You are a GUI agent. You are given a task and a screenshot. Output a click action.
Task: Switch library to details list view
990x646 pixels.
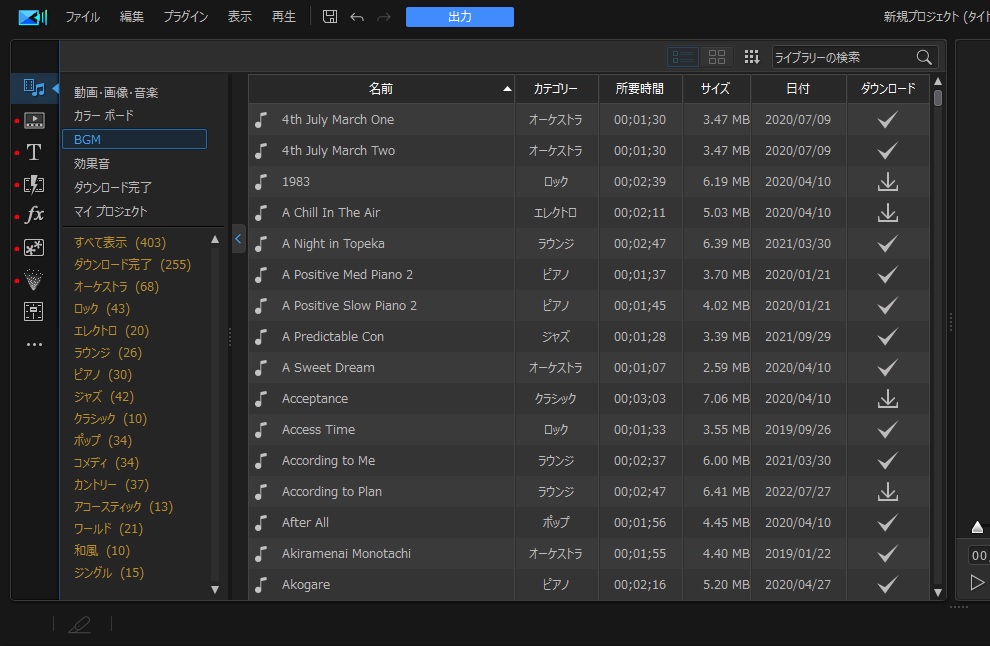pyautogui.click(x=683, y=57)
